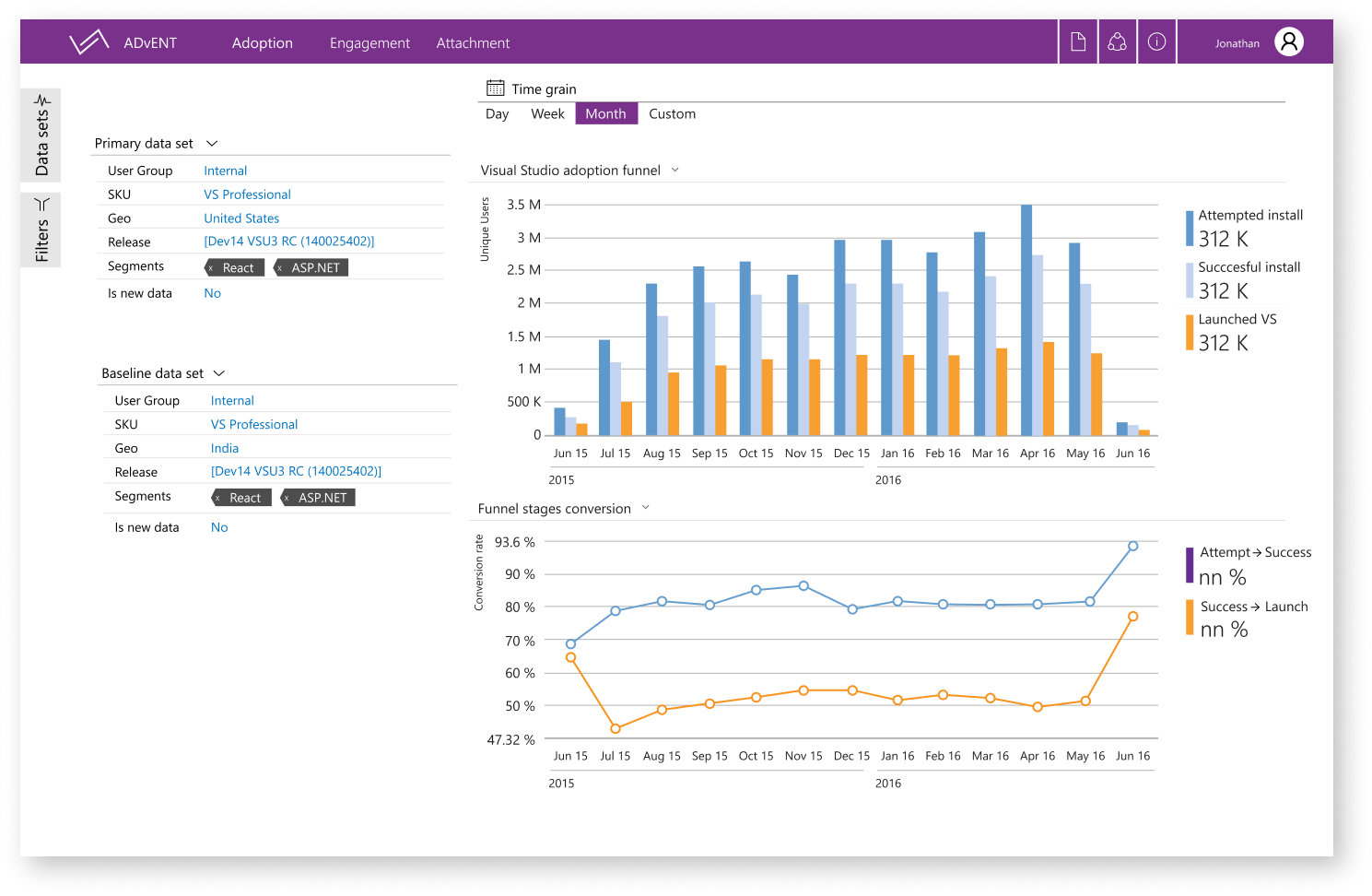This screenshot has height=896, width=1372.
Task: Select Month time grain
Action: click(x=606, y=113)
